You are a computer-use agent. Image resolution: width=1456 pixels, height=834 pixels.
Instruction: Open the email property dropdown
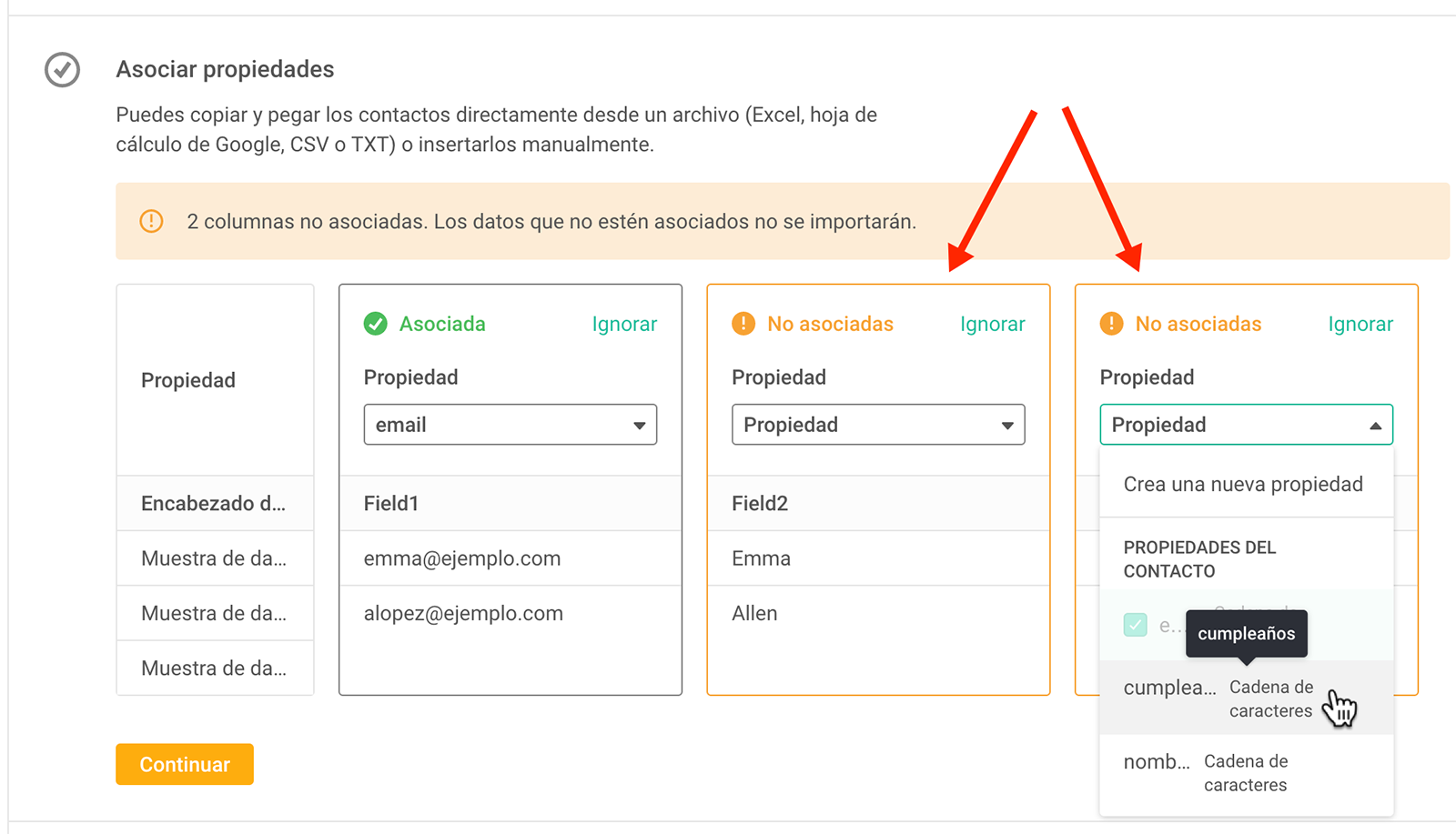click(511, 425)
